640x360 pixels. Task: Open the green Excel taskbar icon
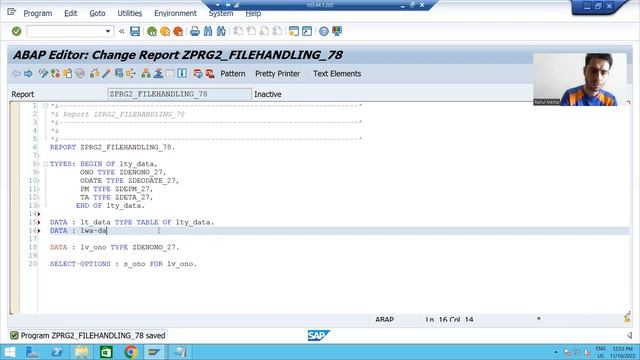pyautogui.click(x=106, y=352)
